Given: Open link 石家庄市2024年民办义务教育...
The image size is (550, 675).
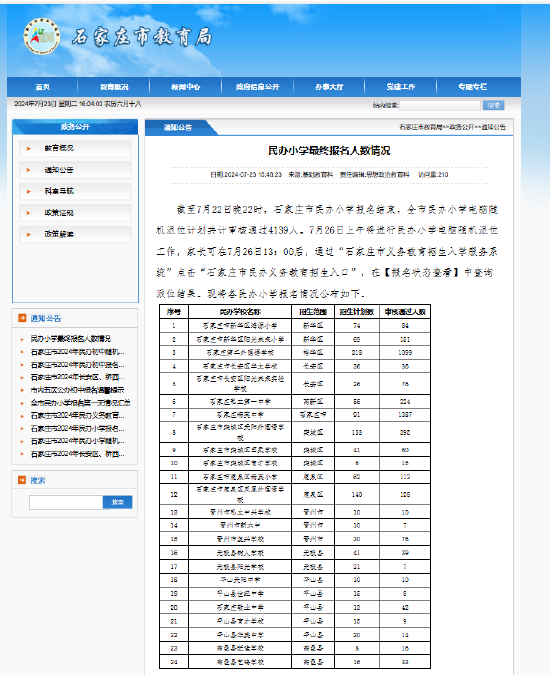Looking at the screenshot, I should click(x=77, y=416).
